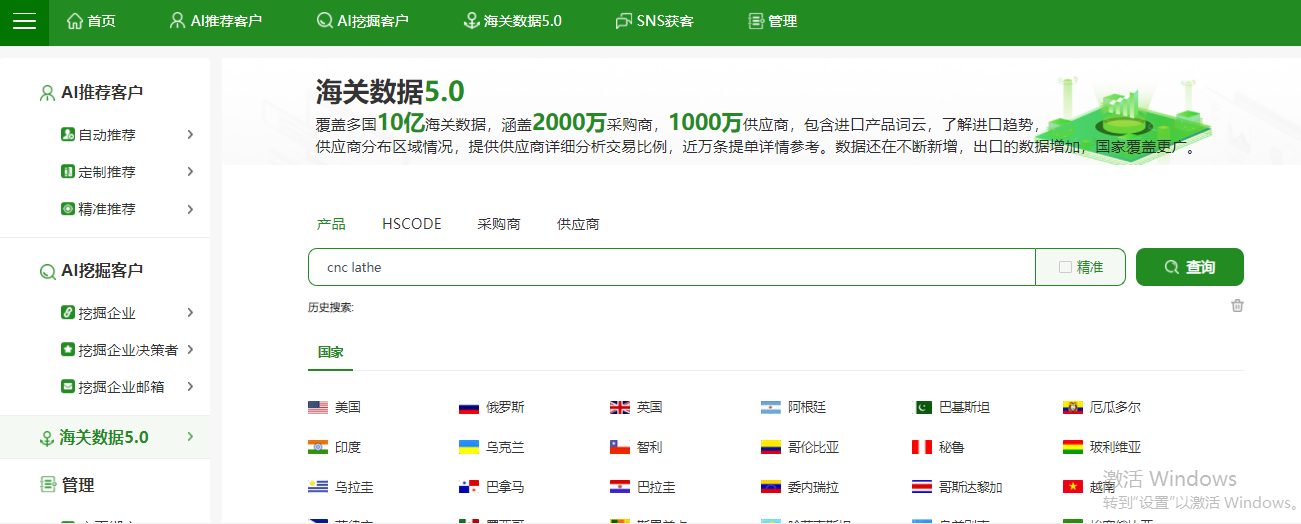1301x524 pixels.
Task: Switch to the HSCODE tab
Action: click(x=411, y=224)
